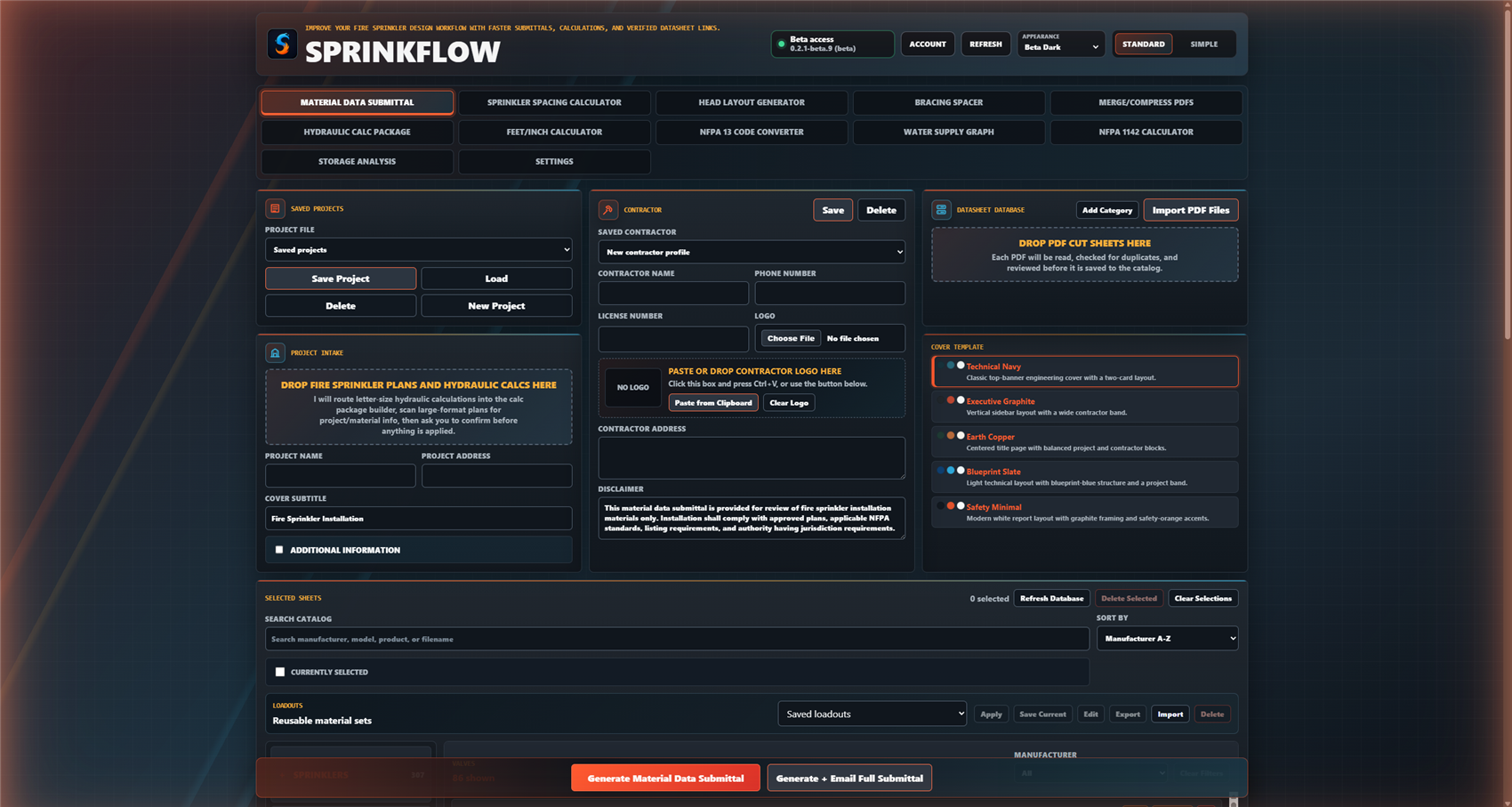Switch to Simple view mode
1512x807 pixels.
coord(1204,44)
